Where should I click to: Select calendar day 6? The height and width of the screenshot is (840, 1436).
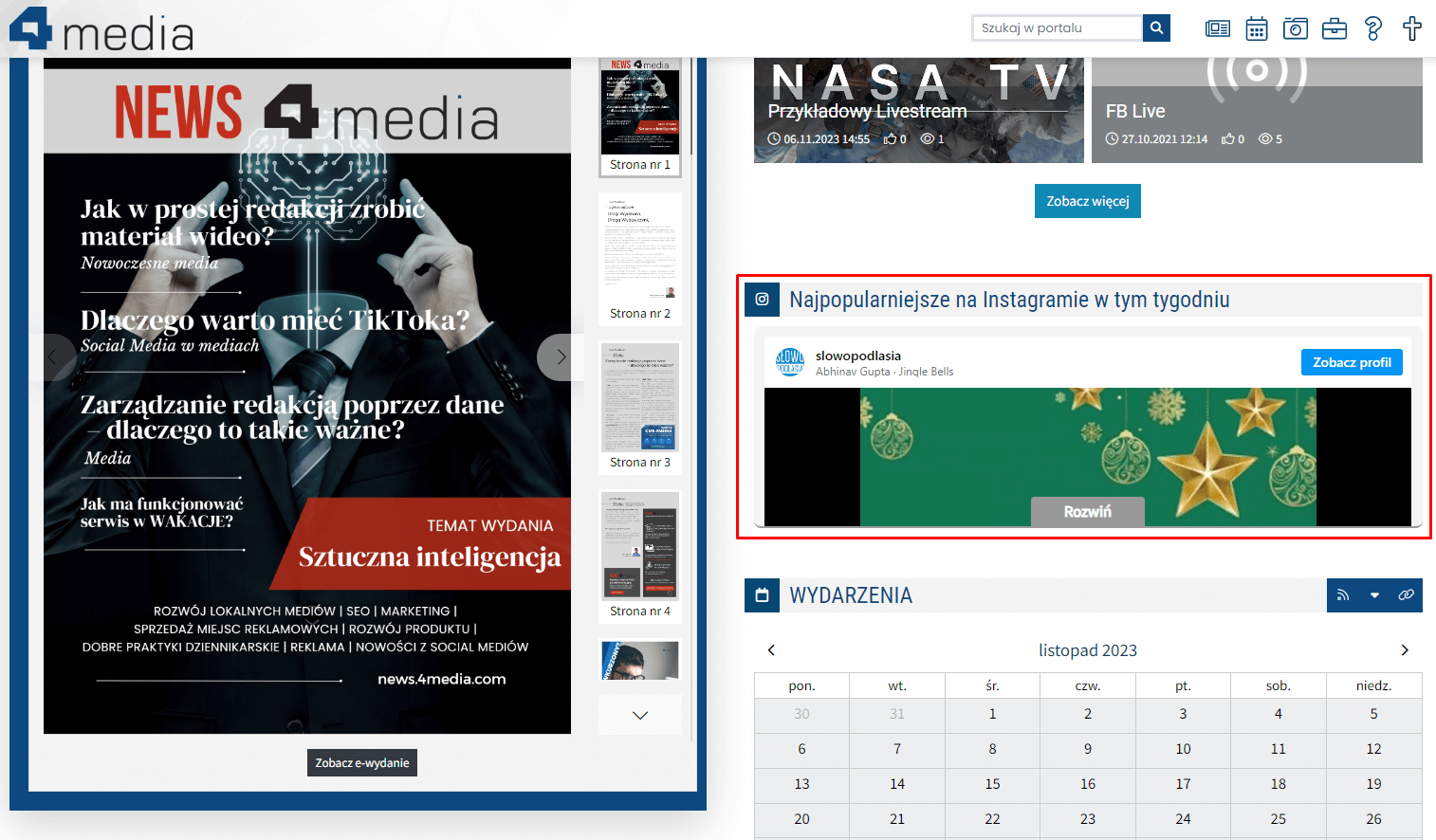(801, 749)
